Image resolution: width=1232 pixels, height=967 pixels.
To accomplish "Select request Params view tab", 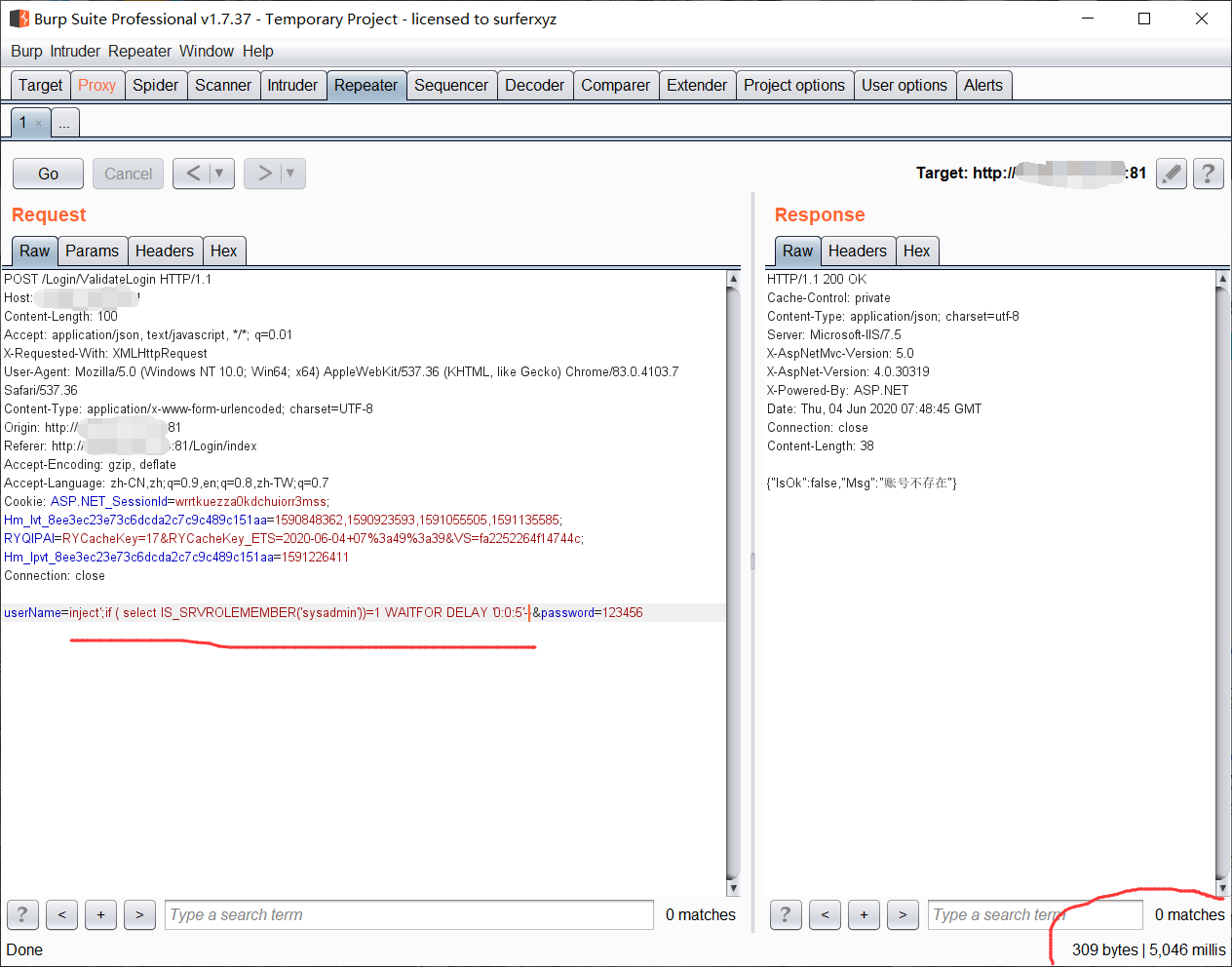I will pos(92,251).
